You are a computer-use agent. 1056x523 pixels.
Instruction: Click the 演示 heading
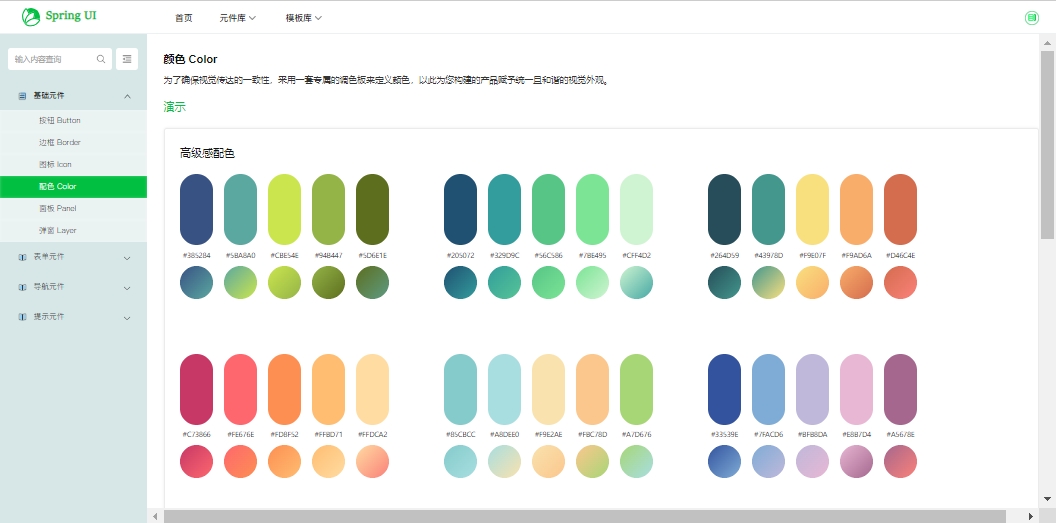[174, 107]
